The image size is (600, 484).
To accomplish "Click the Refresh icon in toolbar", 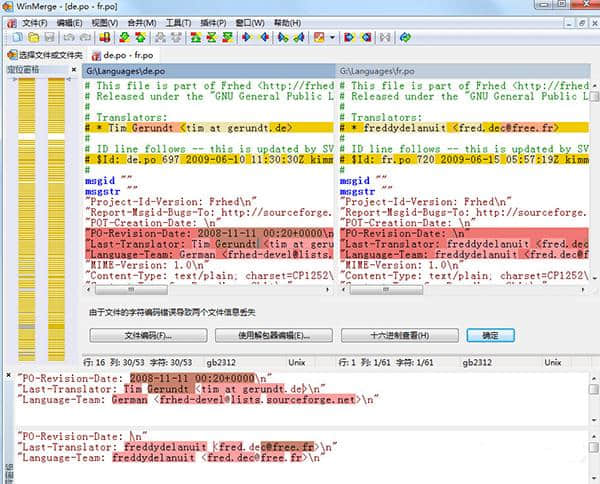I will [405, 38].
